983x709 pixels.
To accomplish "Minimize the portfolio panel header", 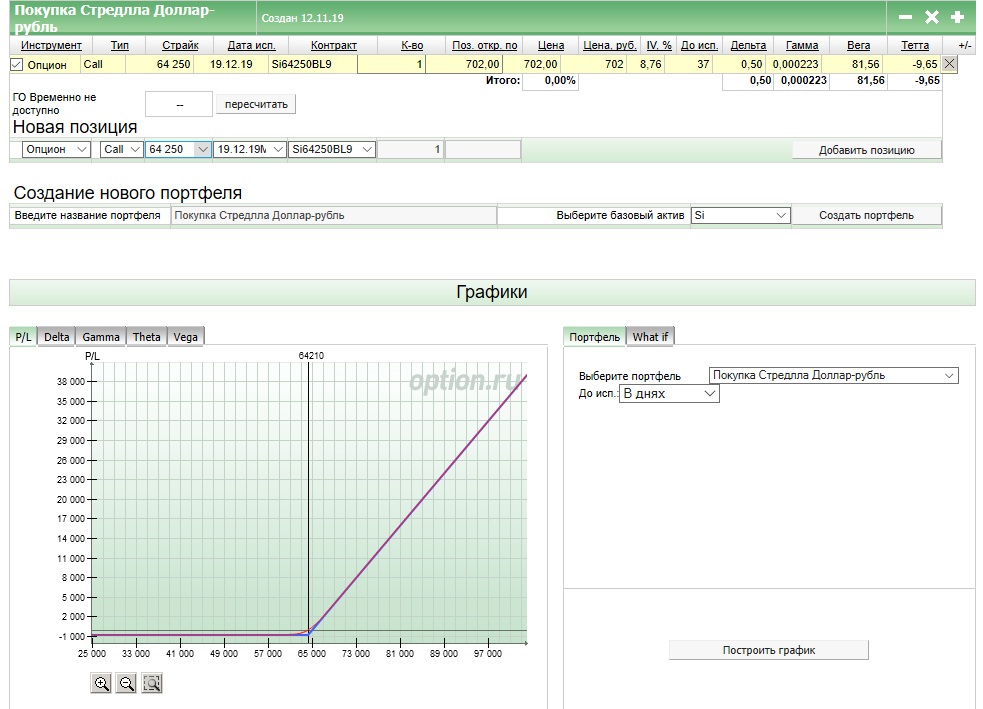I will (x=905, y=18).
